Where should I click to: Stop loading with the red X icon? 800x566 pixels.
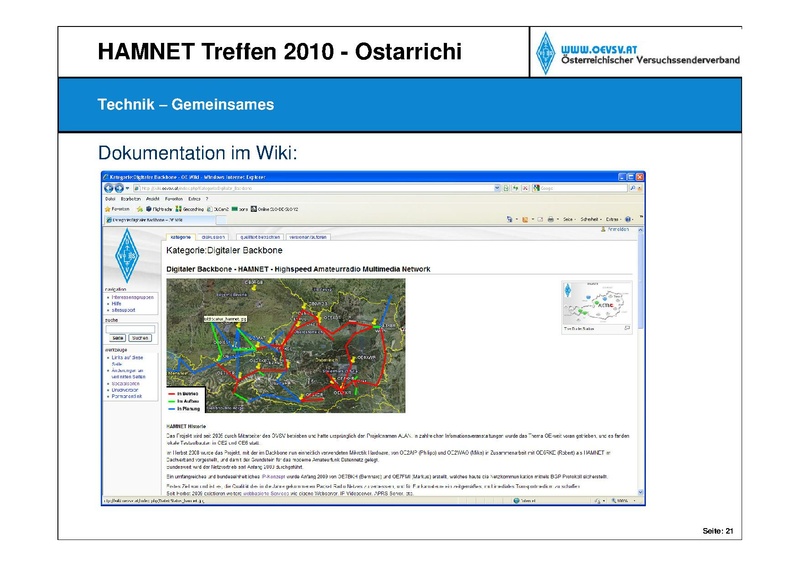click(525, 188)
